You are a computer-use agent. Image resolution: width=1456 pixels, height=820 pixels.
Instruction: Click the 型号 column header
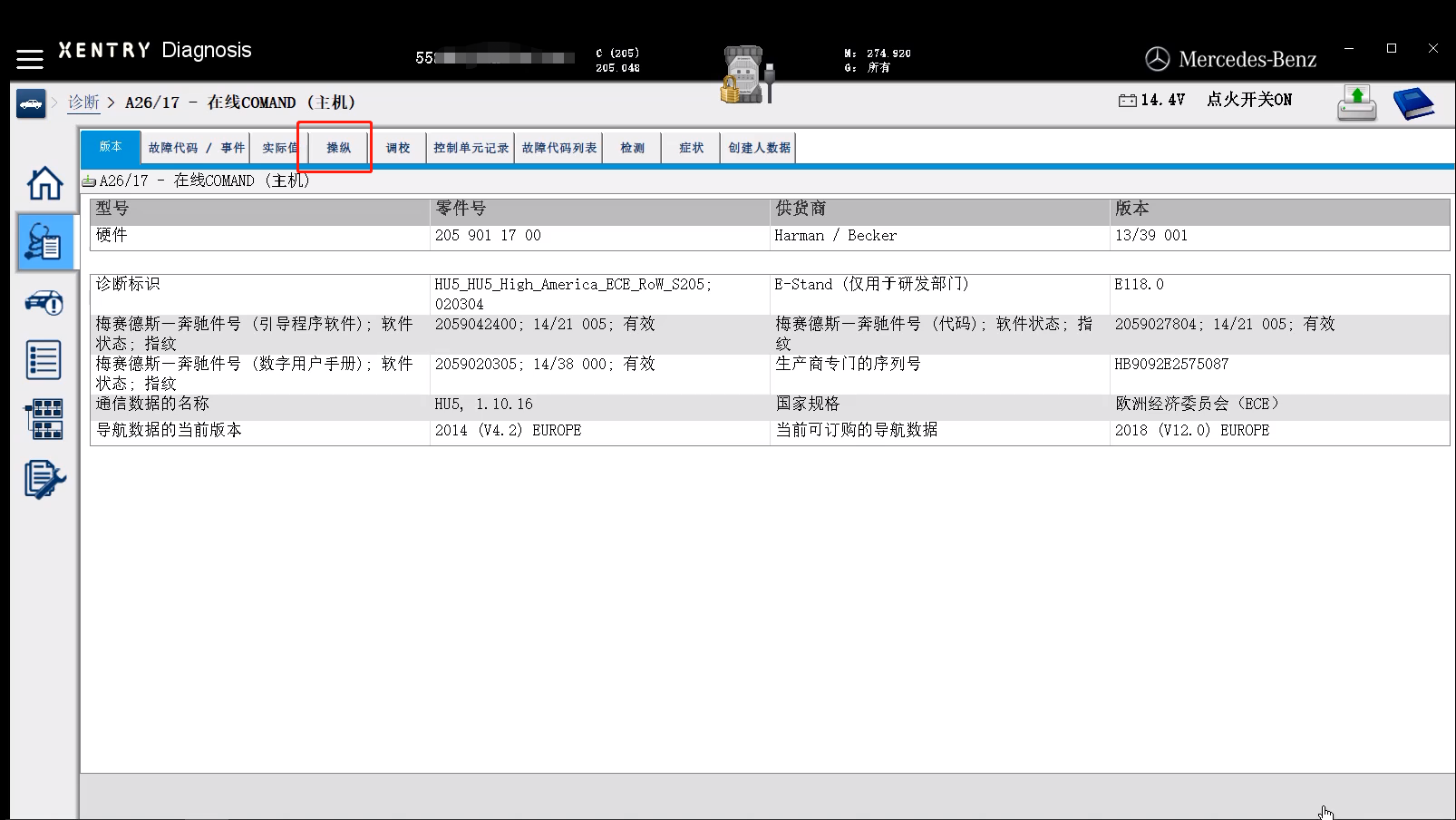pyautogui.click(x=260, y=210)
